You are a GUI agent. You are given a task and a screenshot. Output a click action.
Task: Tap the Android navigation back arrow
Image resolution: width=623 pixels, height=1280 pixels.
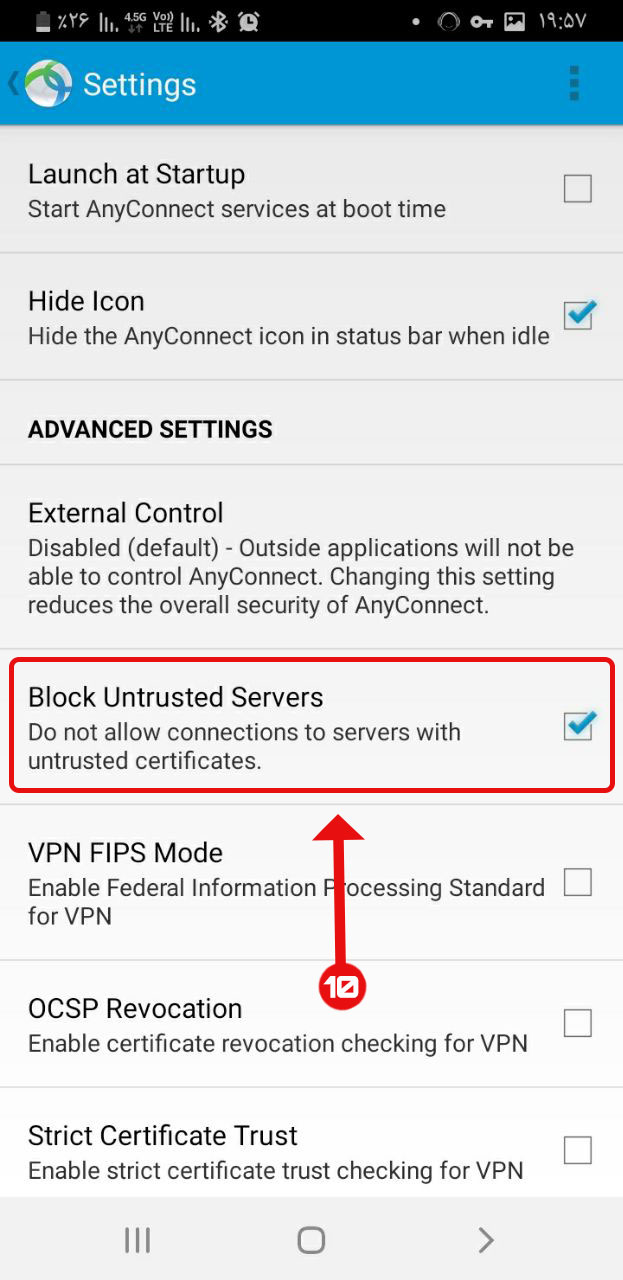tap(486, 1240)
